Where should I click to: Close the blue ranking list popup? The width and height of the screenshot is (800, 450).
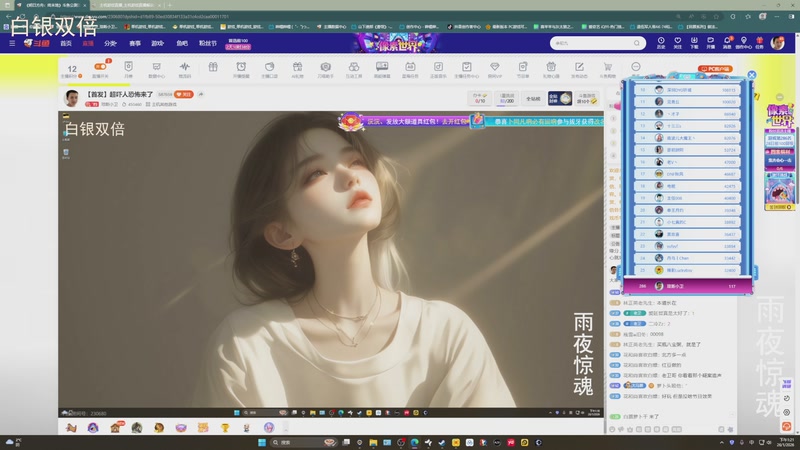[x=752, y=75]
